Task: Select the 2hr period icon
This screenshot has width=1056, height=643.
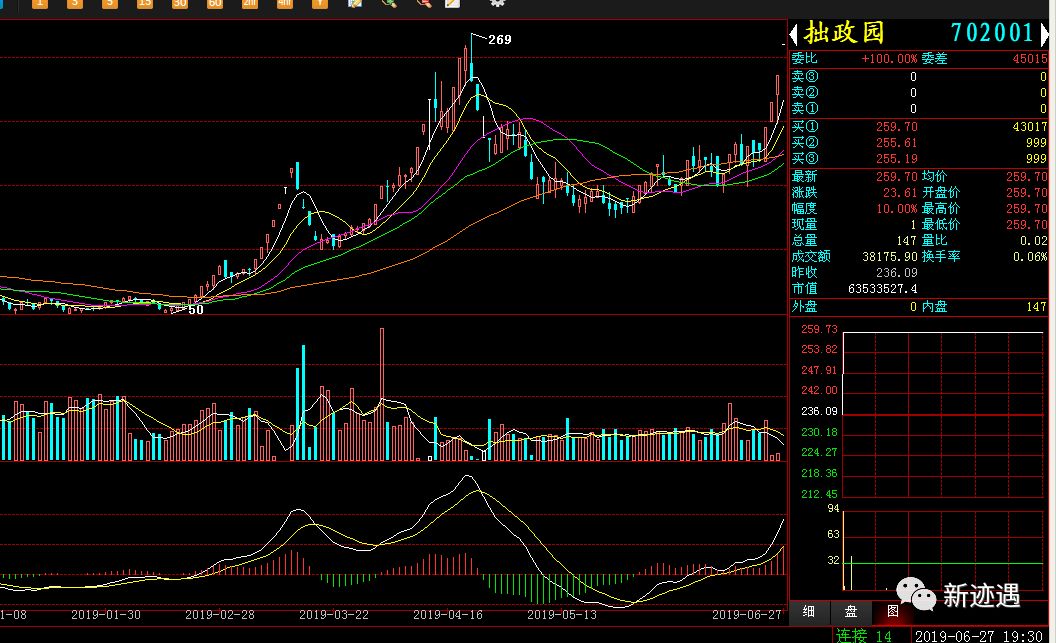Action: click(249, 3)
